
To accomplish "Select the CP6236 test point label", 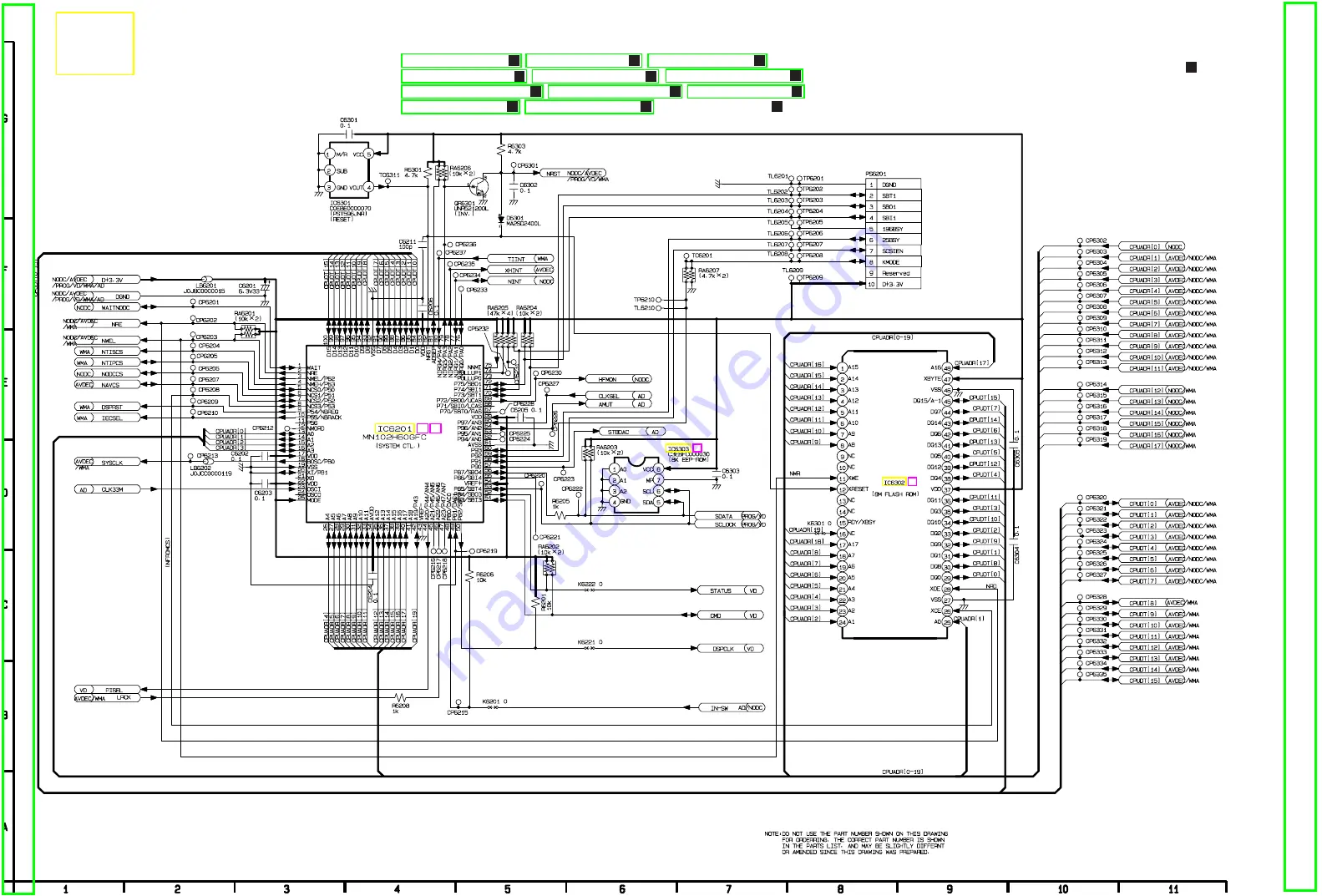I will [466, 245].
